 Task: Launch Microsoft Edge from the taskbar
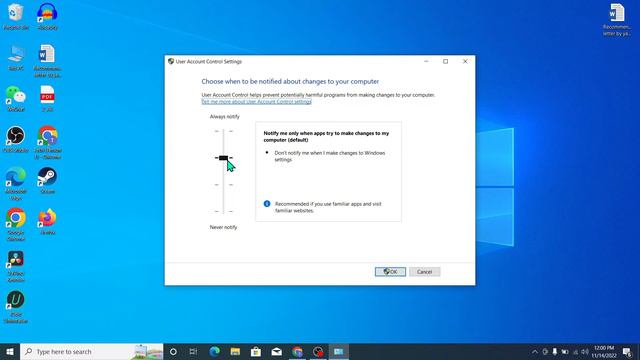pos(214,351)
